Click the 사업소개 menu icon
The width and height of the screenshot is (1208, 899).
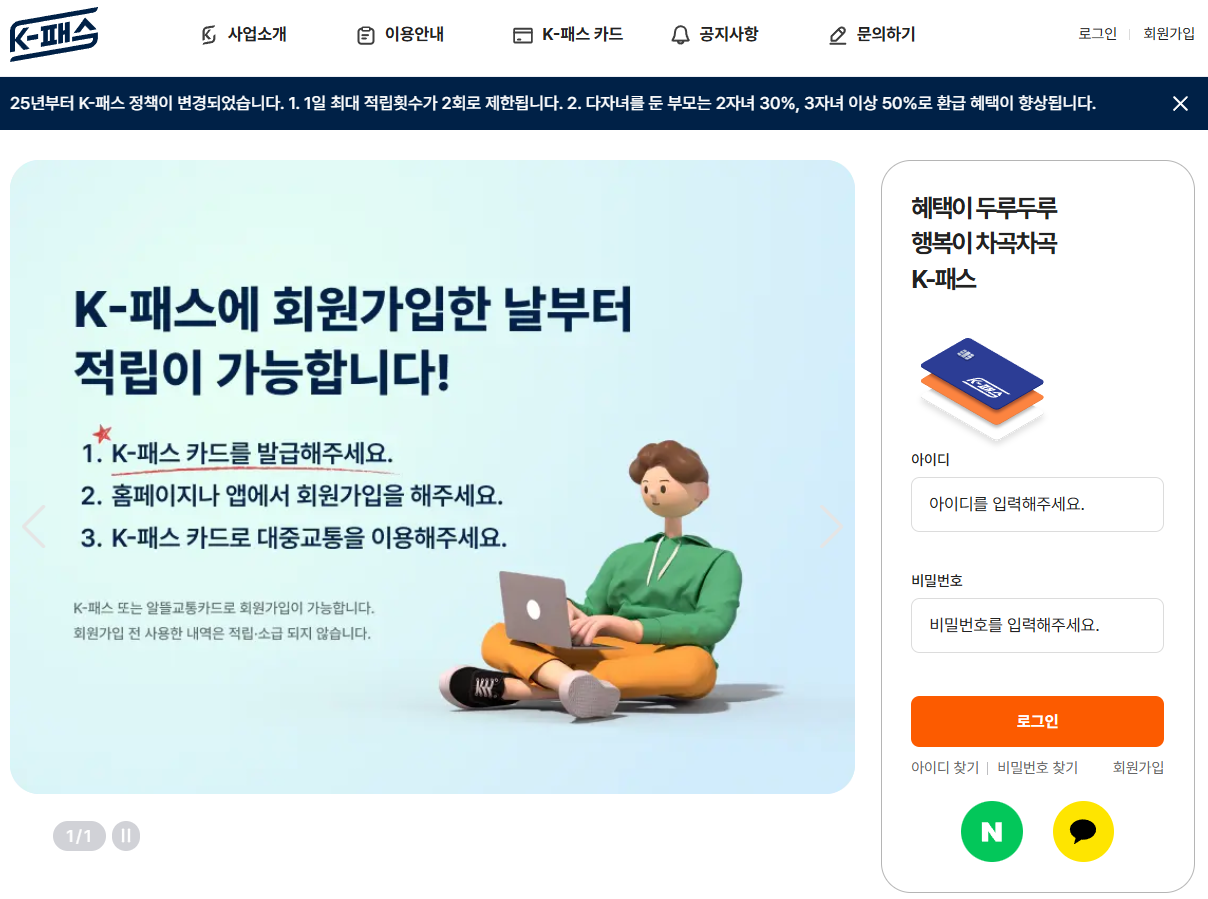pyautogui.click(x=209, y=35)
